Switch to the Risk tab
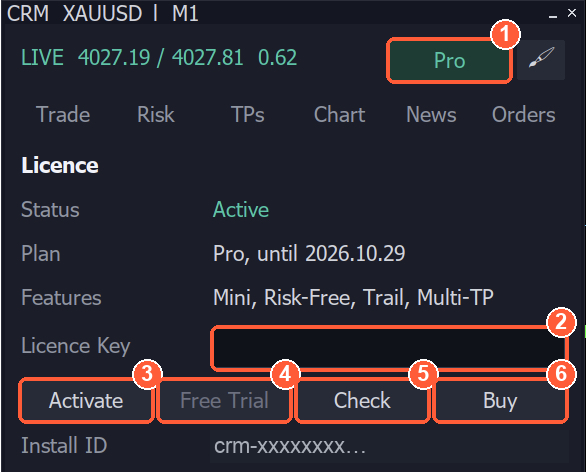Image resolution: width=586 pixels, height=472 pixels. [155, 114]
